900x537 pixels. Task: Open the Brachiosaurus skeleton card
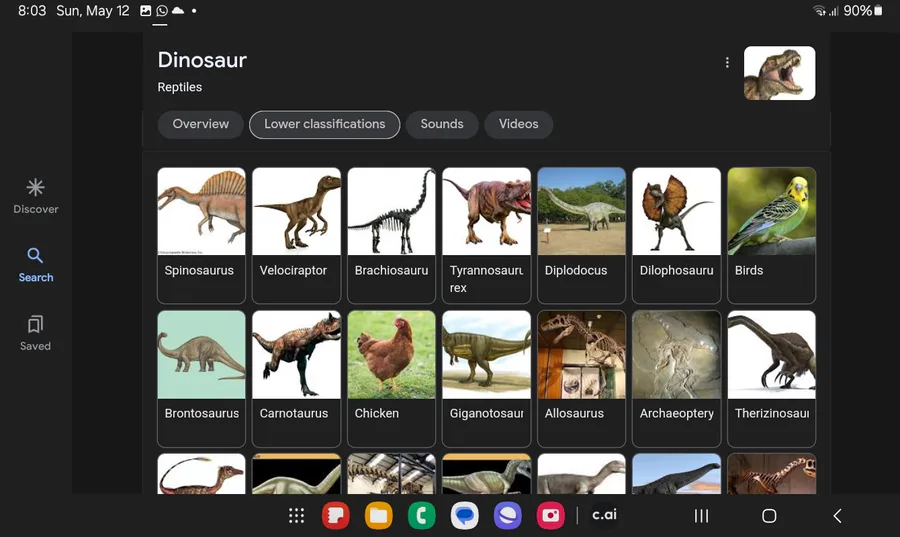point(391,235)
